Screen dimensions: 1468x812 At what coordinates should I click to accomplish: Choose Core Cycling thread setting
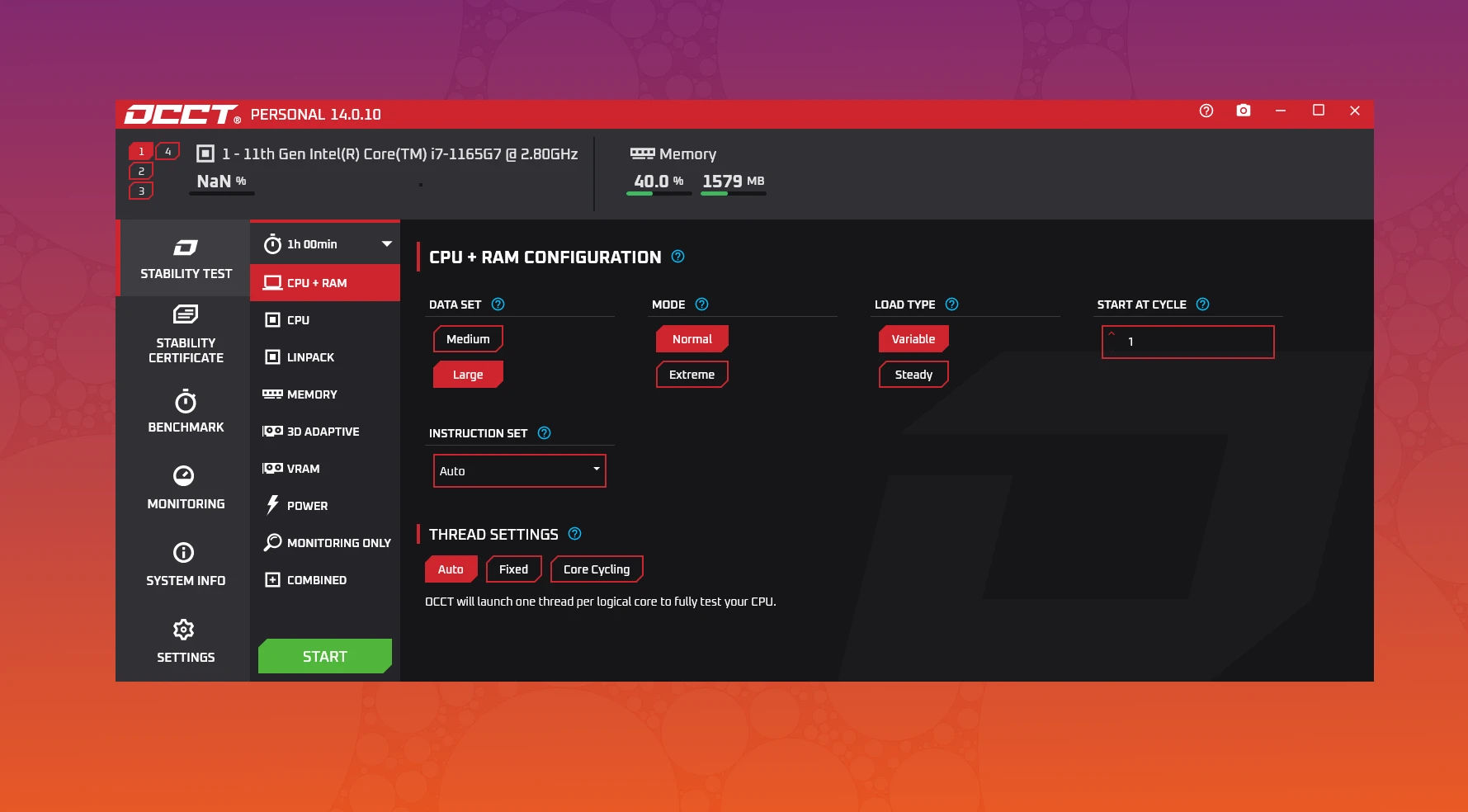click(x=596, y=569)
